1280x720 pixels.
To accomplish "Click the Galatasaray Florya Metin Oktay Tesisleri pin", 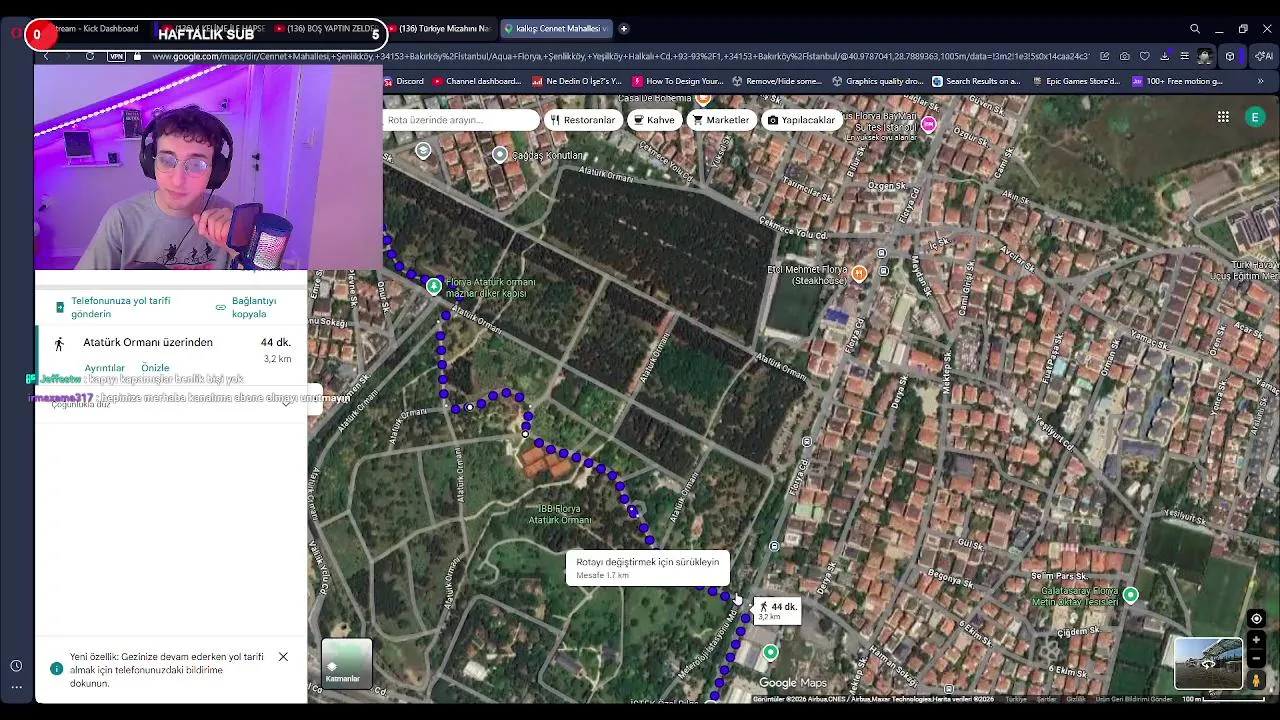I will click(x=1130, y=595).
